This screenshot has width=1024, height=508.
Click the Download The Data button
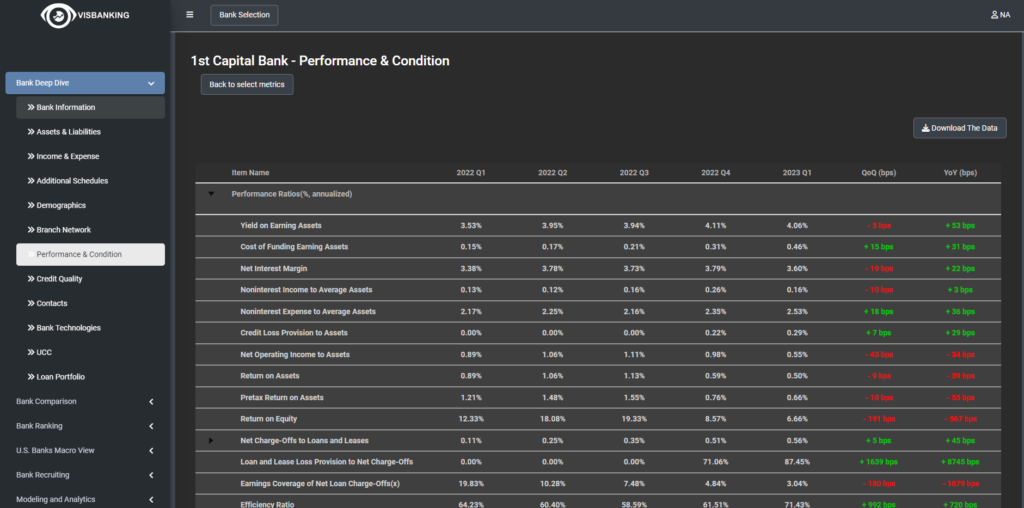coord(959,128)
